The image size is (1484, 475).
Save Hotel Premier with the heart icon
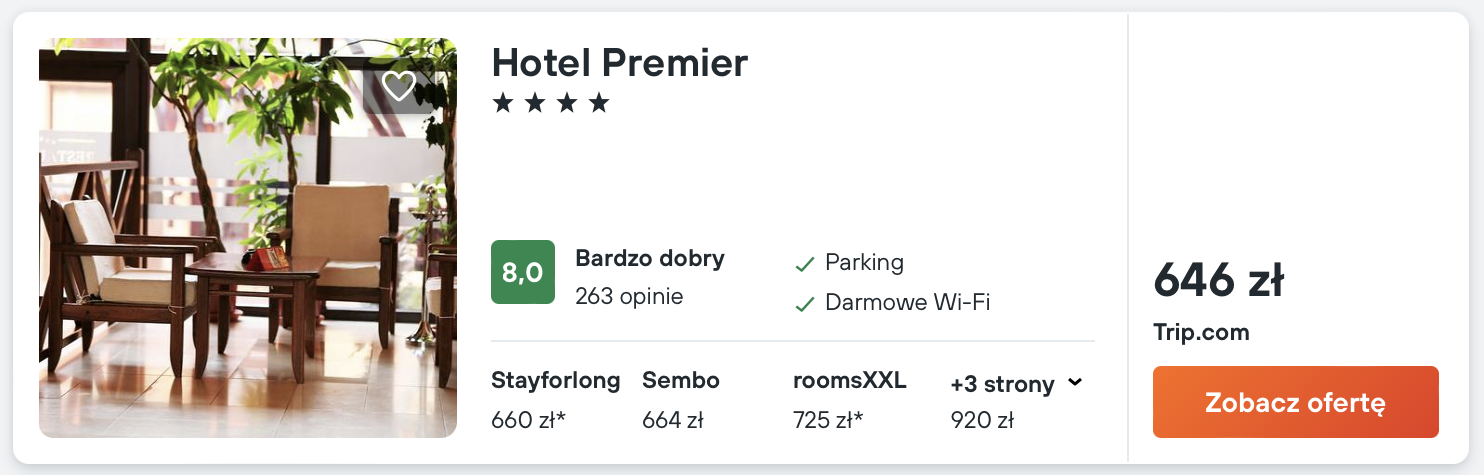(x=399, y=87)
